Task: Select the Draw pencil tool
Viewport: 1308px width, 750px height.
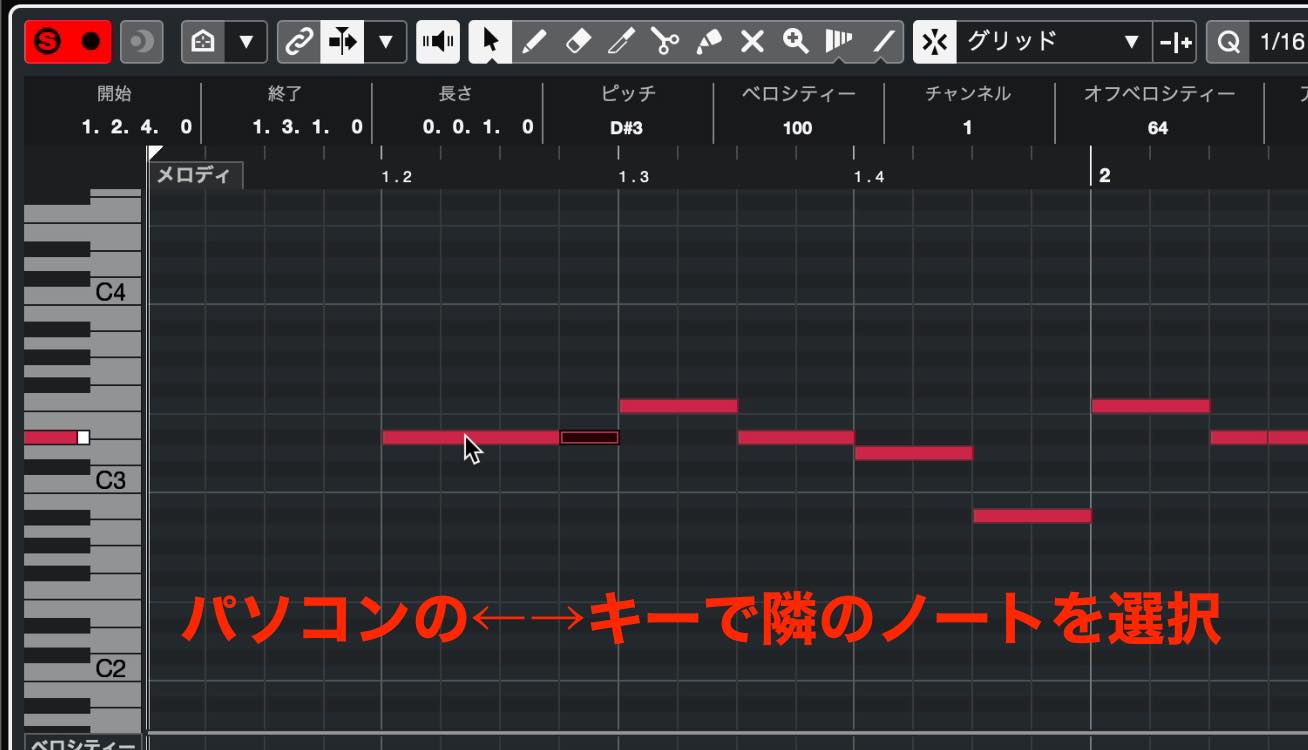Action: 535,42
